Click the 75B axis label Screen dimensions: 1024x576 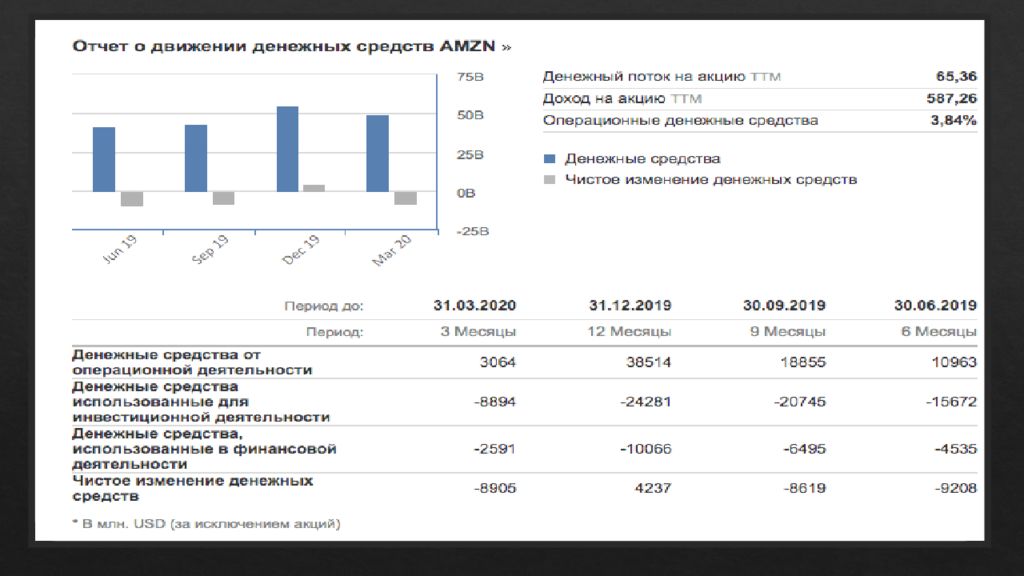470,77
